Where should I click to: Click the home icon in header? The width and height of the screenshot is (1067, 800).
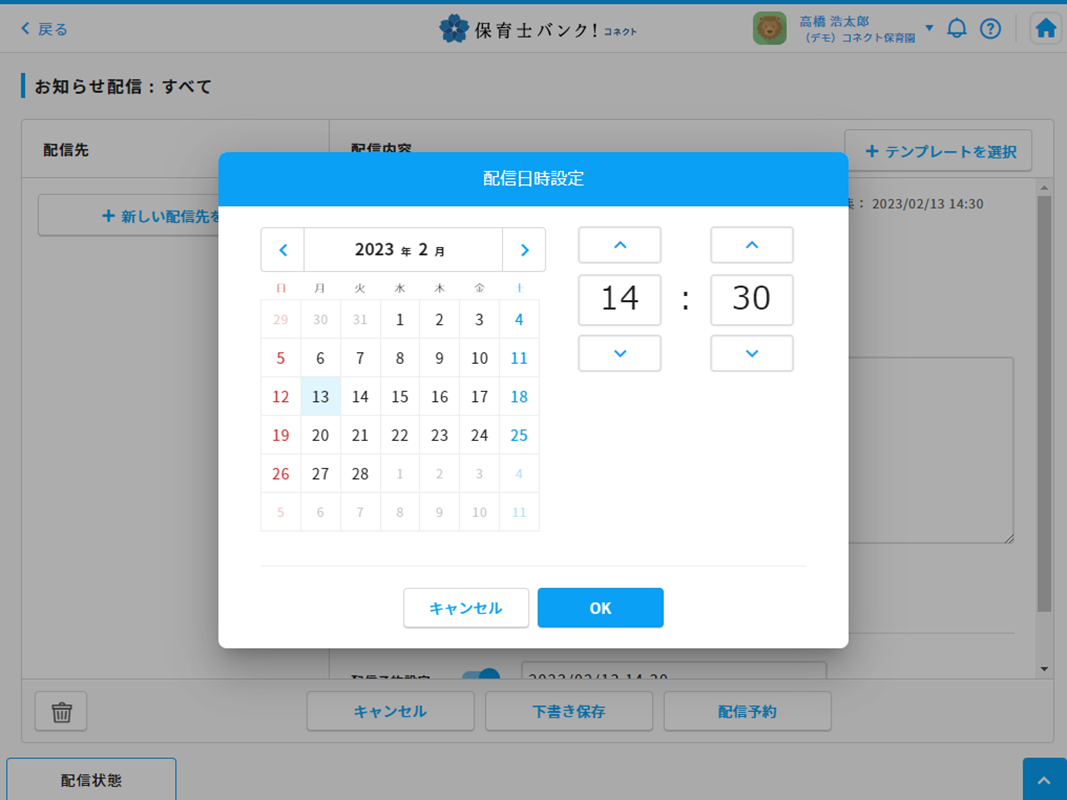click(1045, 29)
